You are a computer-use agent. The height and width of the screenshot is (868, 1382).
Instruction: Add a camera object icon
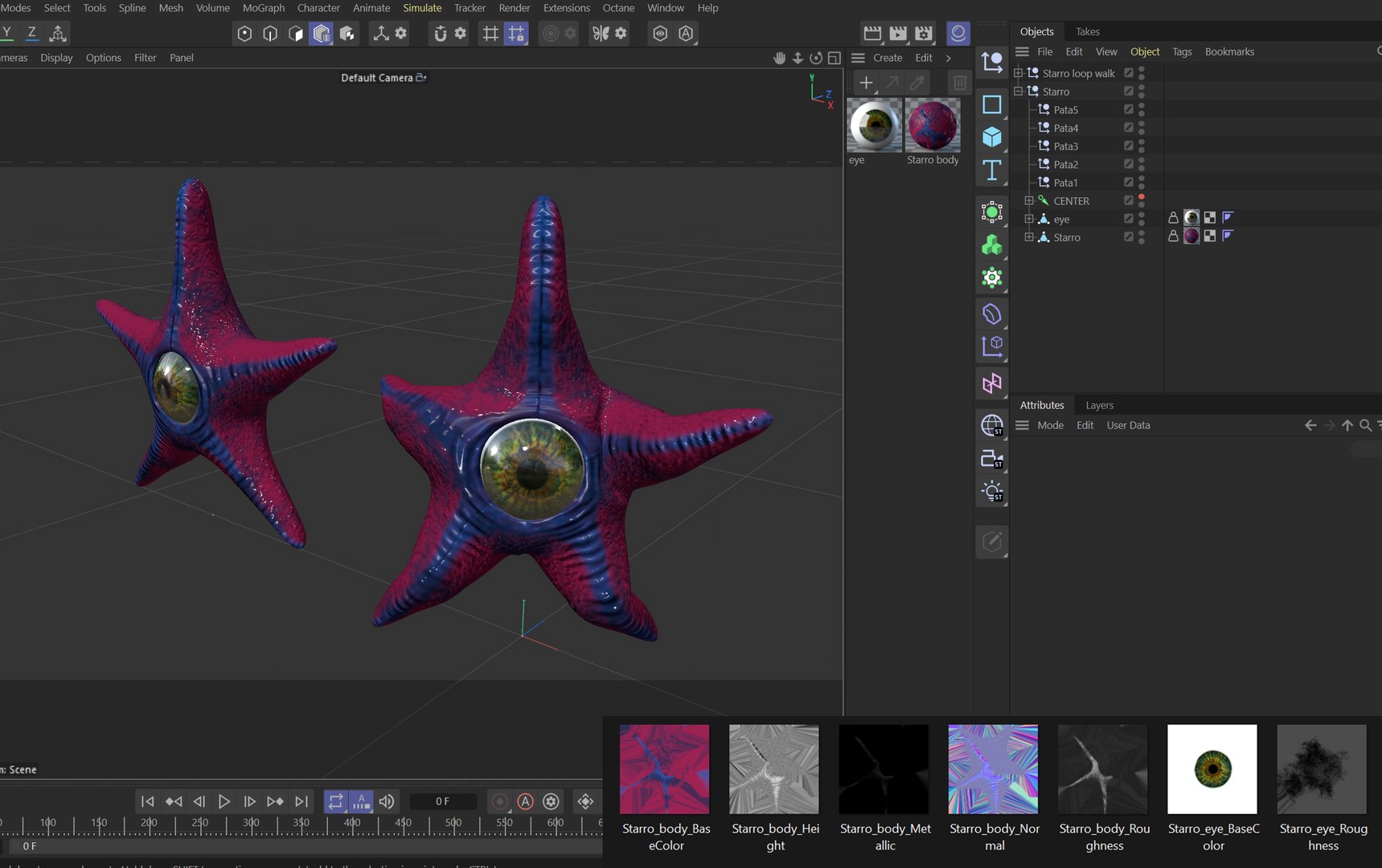(992, 458)
